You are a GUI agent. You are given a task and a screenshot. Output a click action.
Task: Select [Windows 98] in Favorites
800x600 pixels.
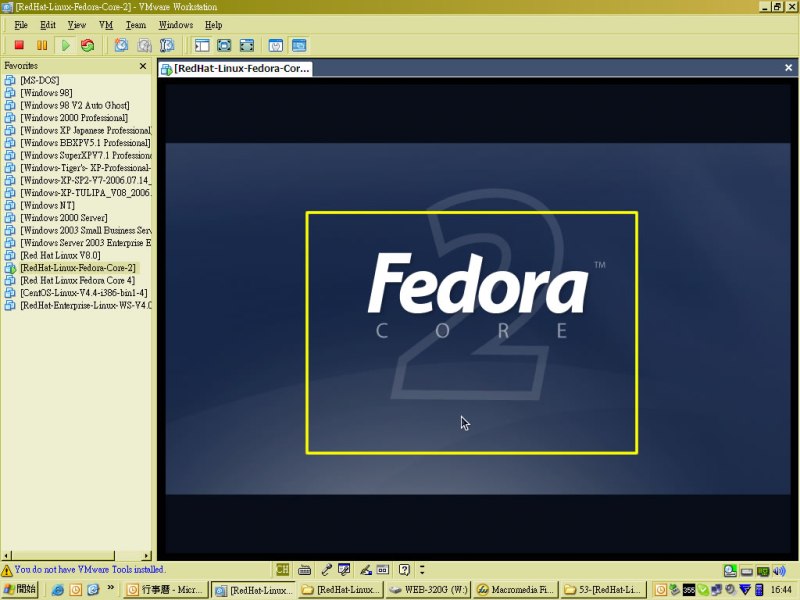(46, 93)
